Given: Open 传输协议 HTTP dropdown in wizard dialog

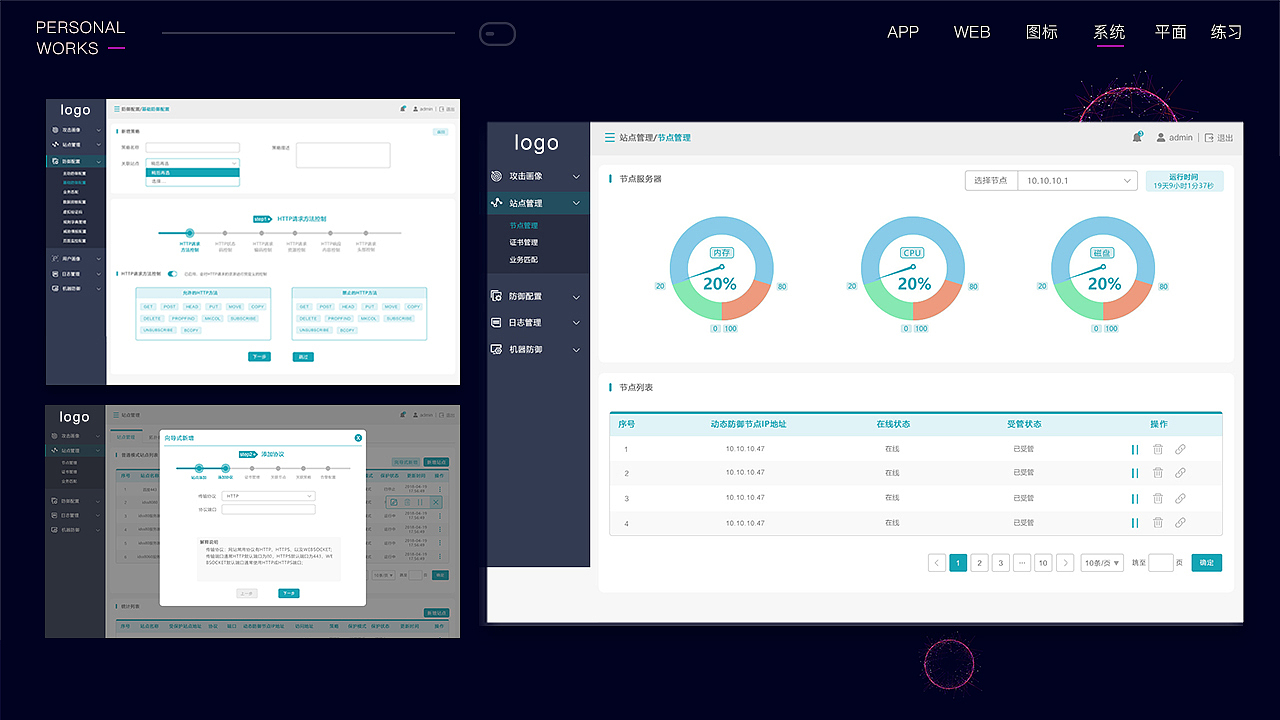Looking at the screenshot, I should pyautogui.click(x=269, y=496).
